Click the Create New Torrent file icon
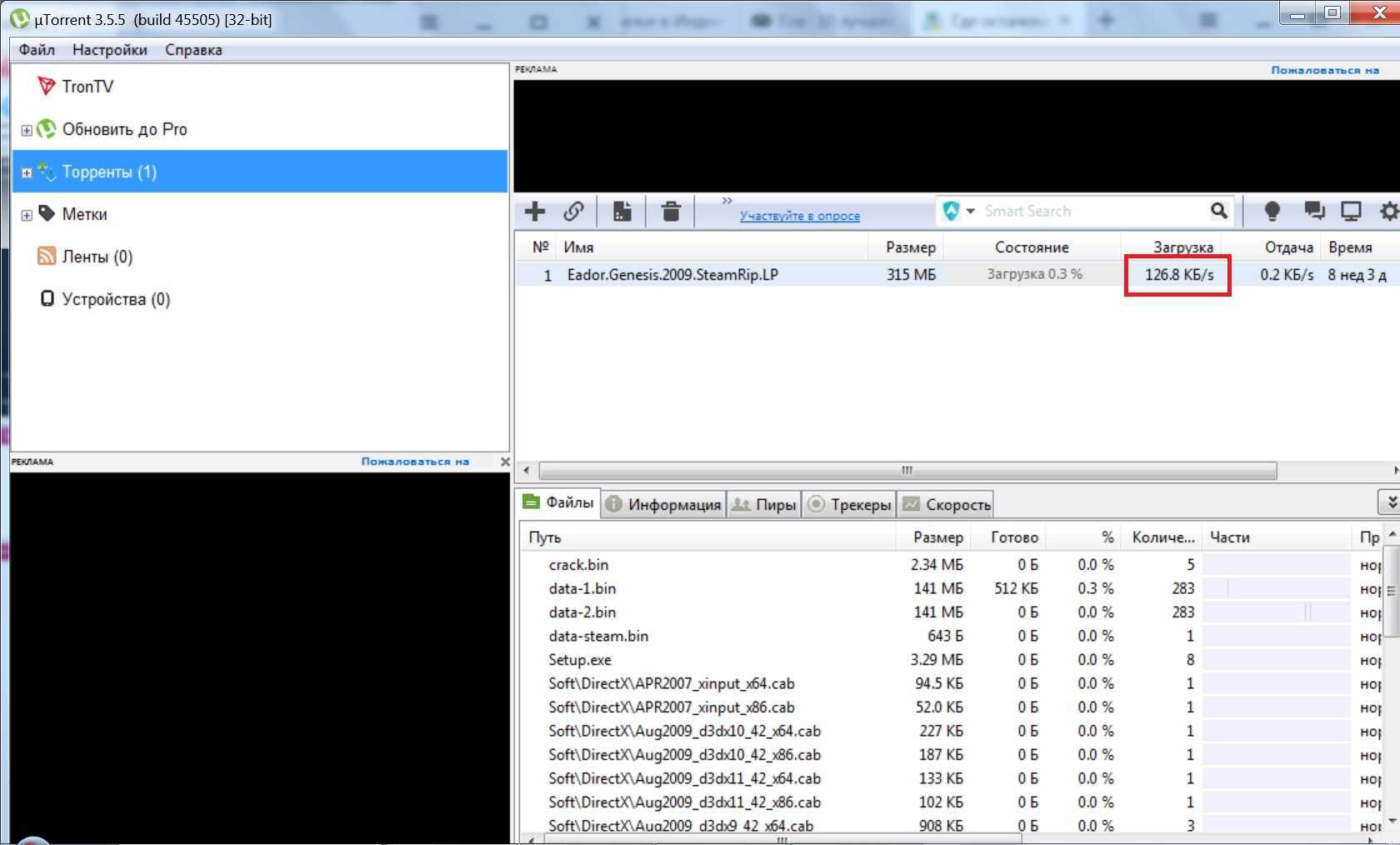This screenshot has height=845, width=1400. pos(622,212)
